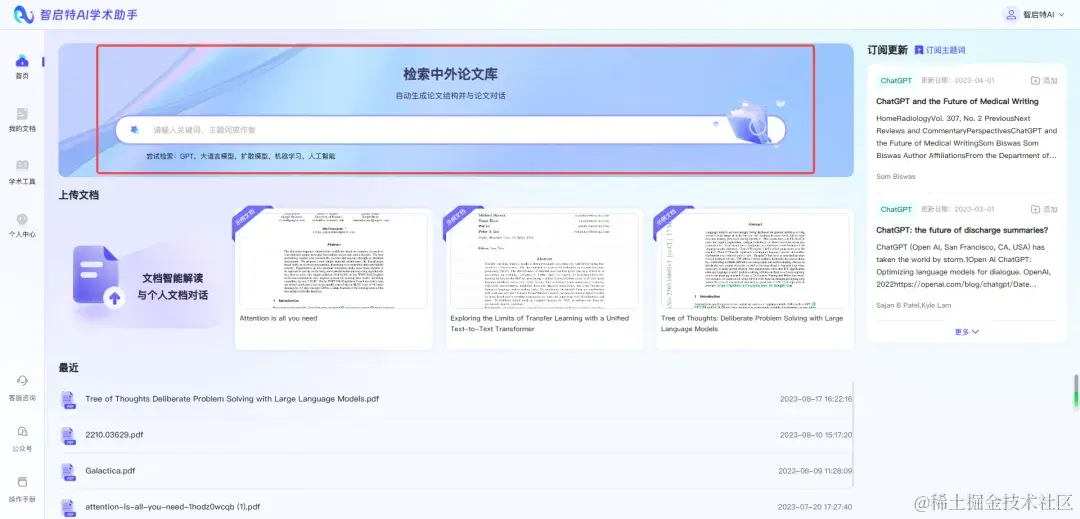
Task: Click ChatGPT tag dated 2023-03-01
Action: pos(896,209)
